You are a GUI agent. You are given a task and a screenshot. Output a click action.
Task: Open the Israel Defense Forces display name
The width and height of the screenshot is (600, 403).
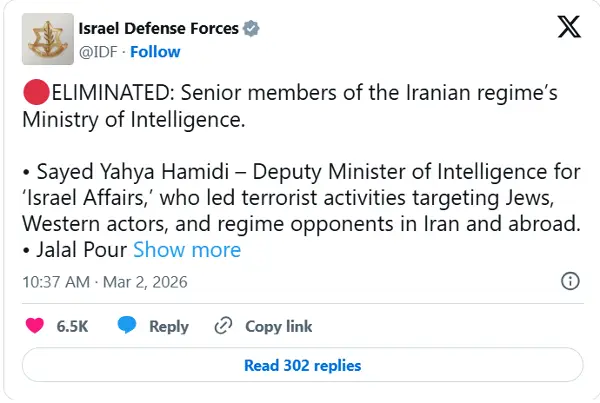158,28
